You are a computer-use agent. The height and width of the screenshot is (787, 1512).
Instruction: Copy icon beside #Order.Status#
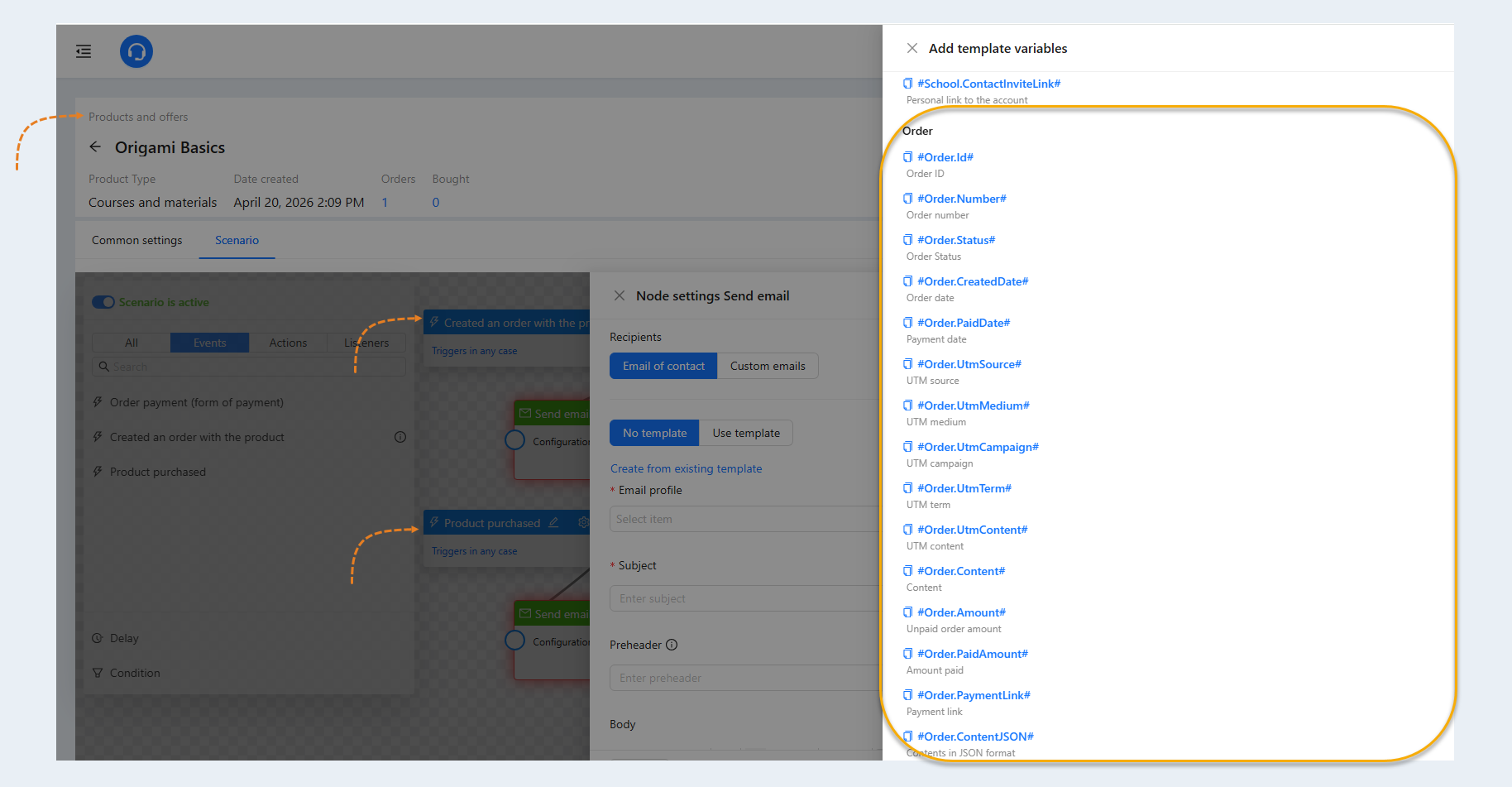point(908,240)
